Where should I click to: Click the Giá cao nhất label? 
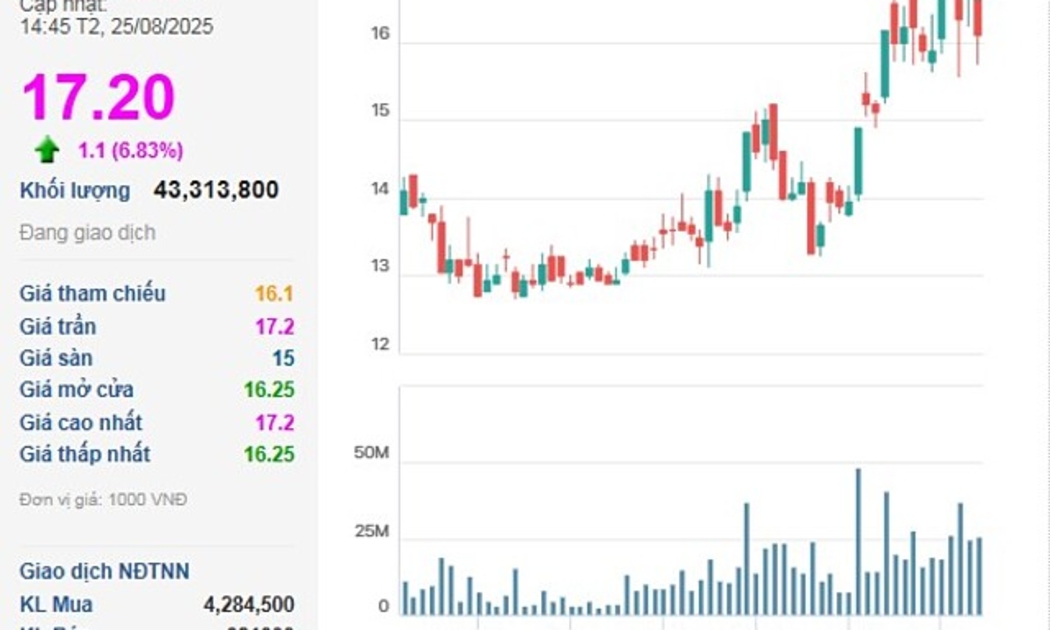click(81, 422)
